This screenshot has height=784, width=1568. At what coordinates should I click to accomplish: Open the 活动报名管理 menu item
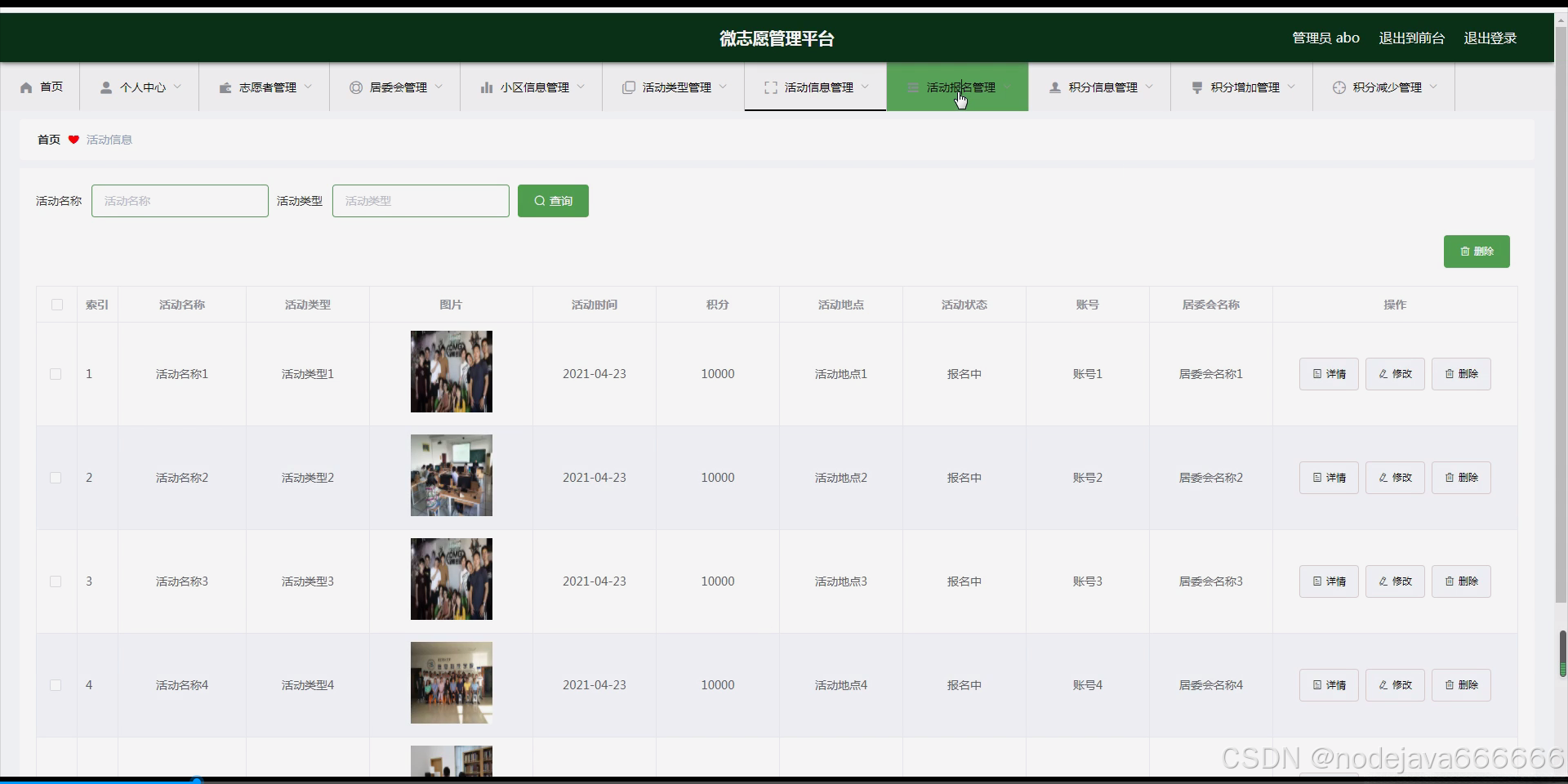pyautogui.click(x=957, y=87)
